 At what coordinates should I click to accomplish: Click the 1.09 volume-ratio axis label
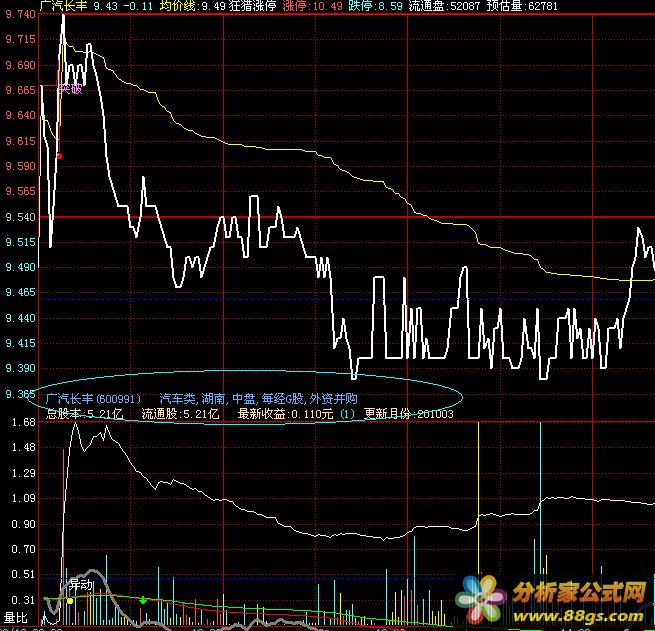click(x=24, y=498)
